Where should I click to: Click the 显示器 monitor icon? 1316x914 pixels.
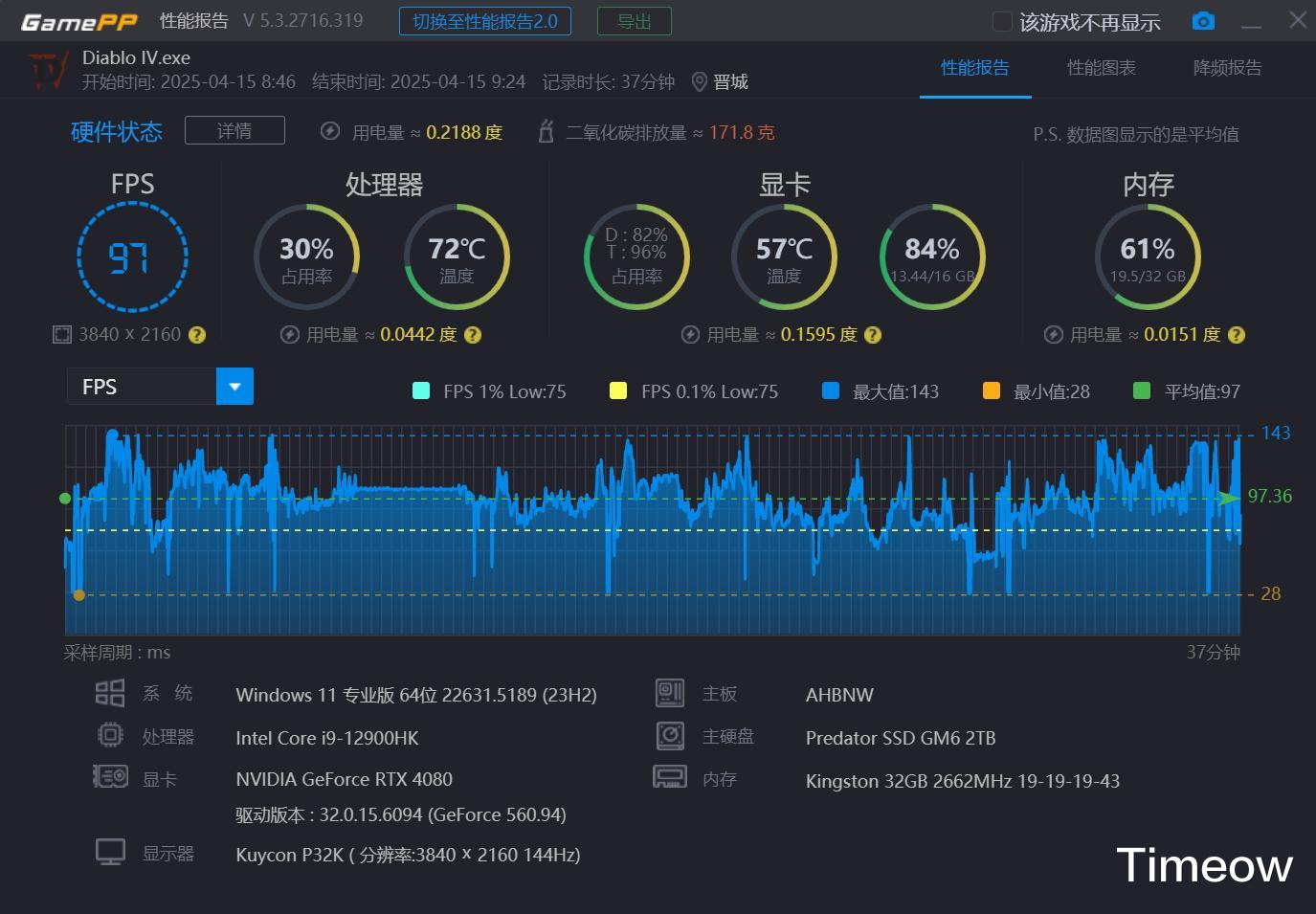click(110, 852)
